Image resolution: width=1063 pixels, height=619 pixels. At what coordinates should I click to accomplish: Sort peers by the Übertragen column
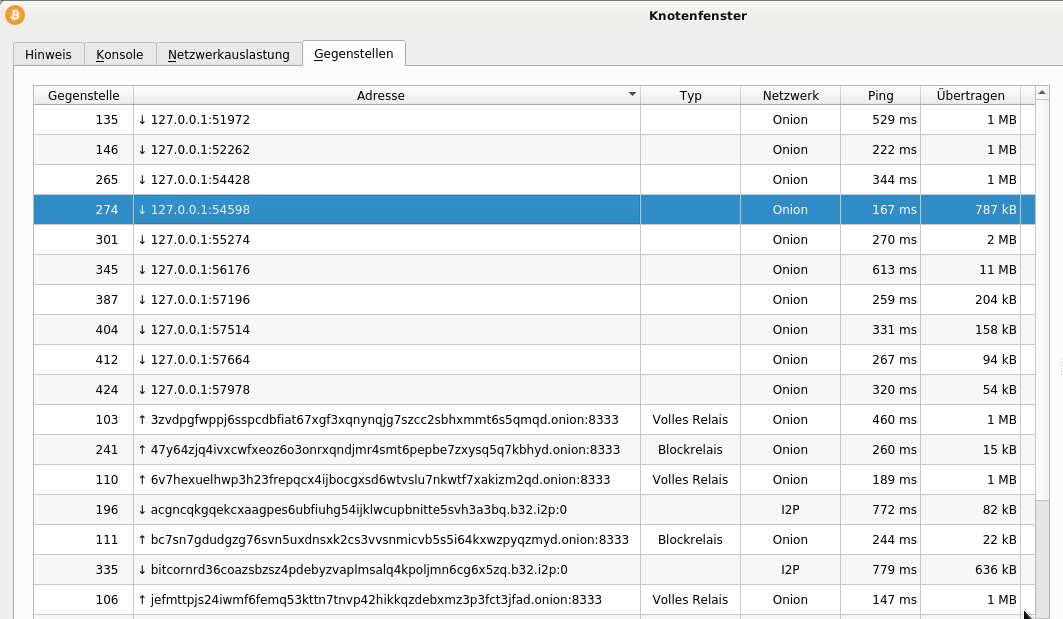[x=969, y=94]
